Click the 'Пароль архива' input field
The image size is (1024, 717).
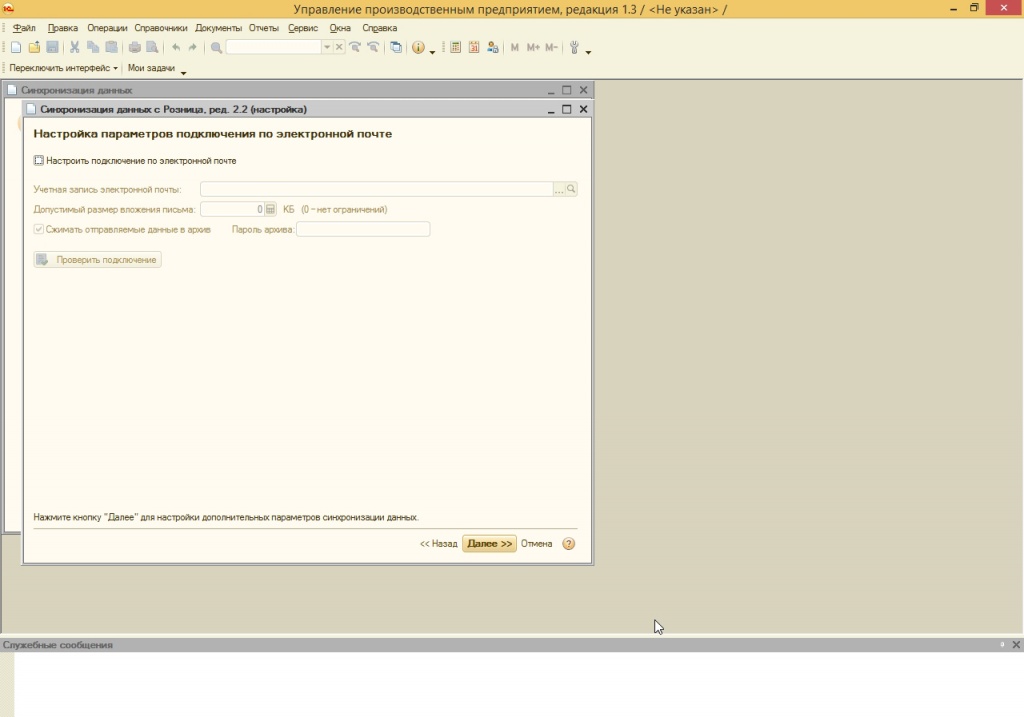click(x=363, y=229)
